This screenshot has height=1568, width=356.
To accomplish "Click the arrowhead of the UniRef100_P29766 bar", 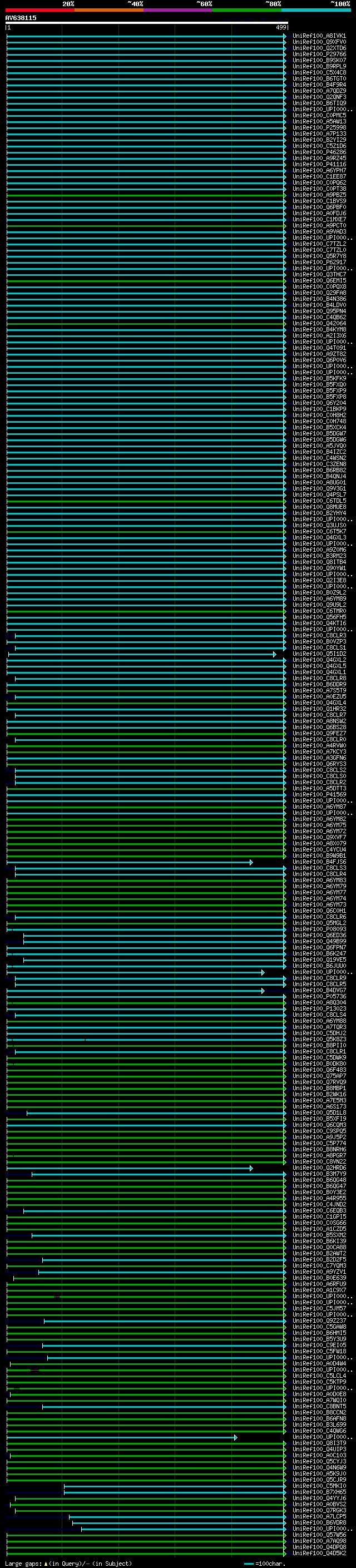I will pyautogui.click(x=284, y=55).
